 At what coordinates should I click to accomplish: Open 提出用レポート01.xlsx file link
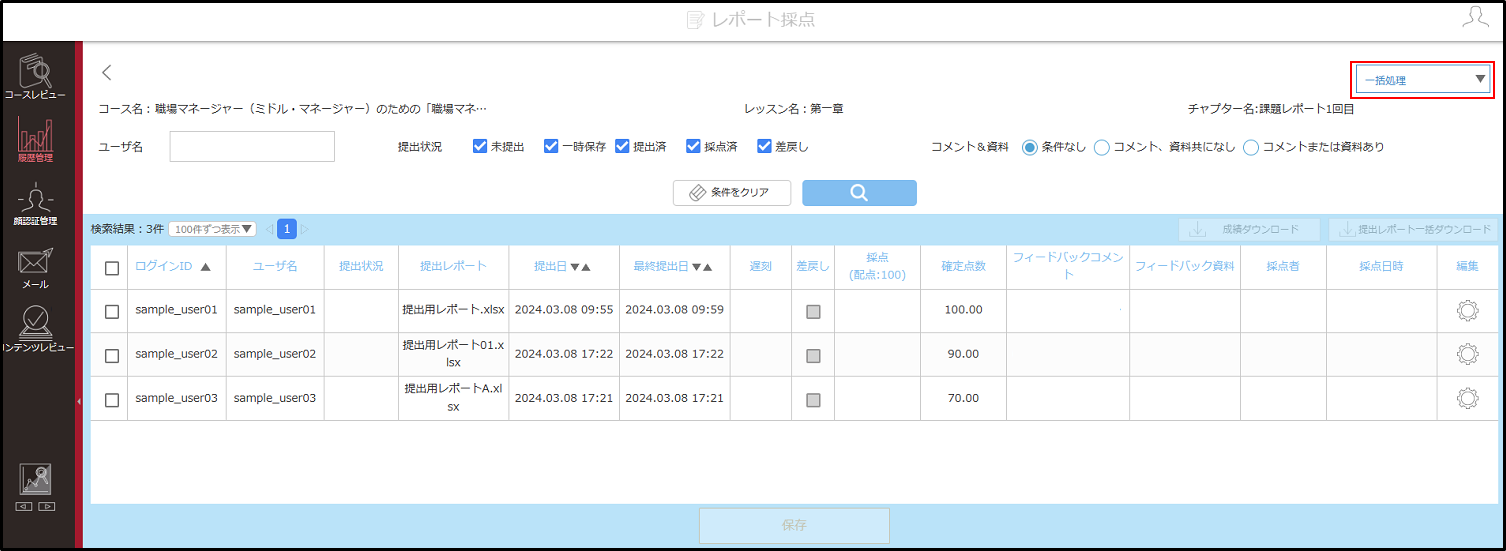pos(453,354)
